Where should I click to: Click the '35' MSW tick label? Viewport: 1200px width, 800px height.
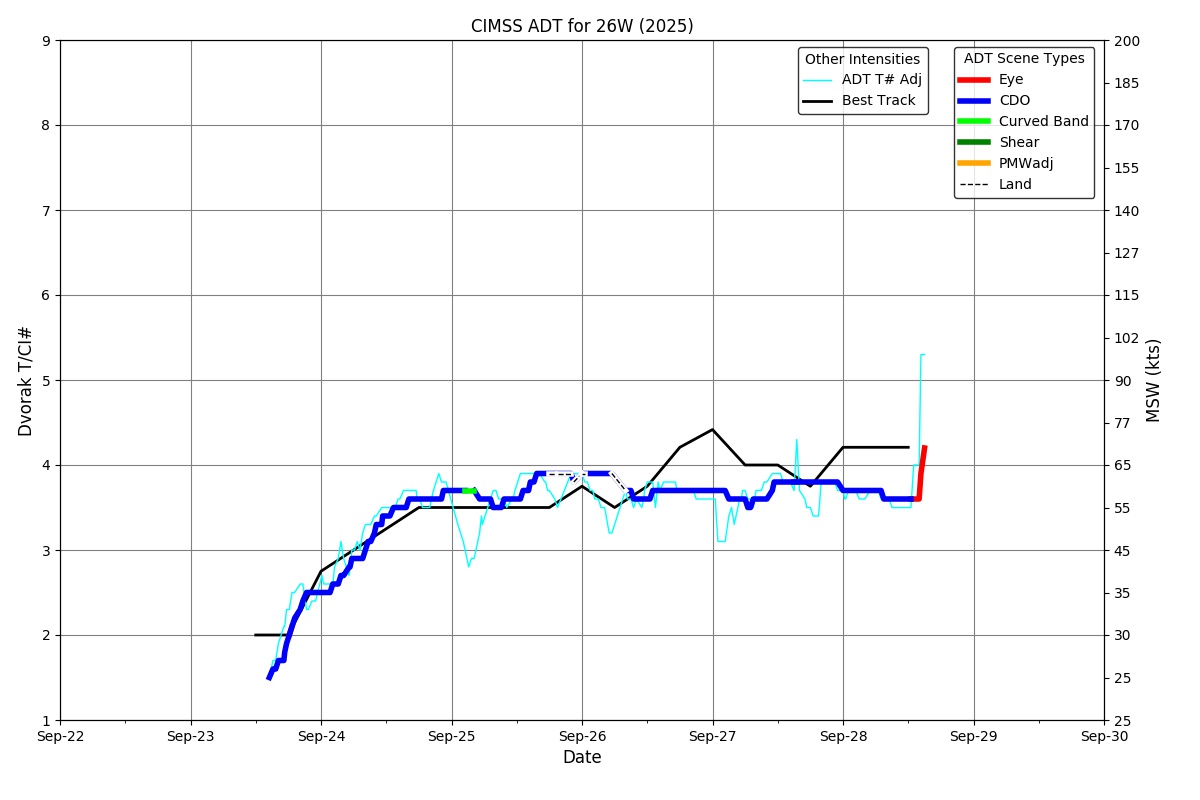(x=1122, y=593)
